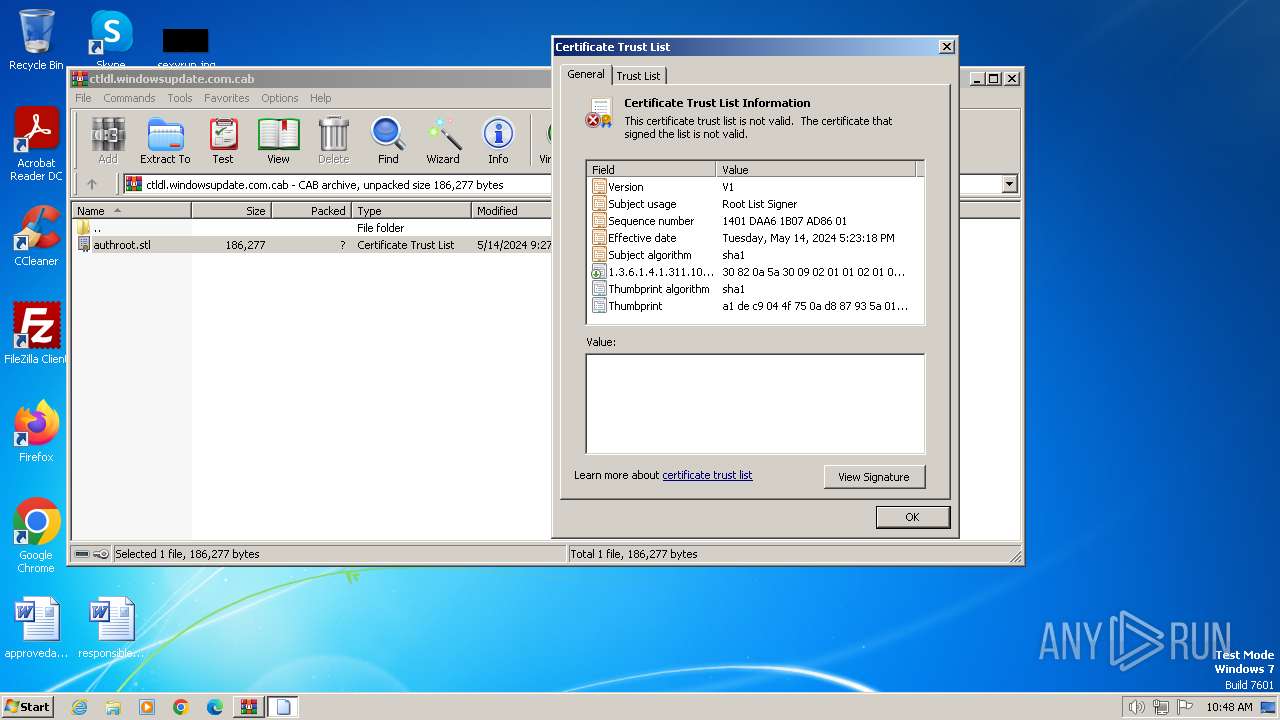Click the taskbar clock showing 10:48 AM
Viewport: 1280px width, 720px height.
[1229, 707]
